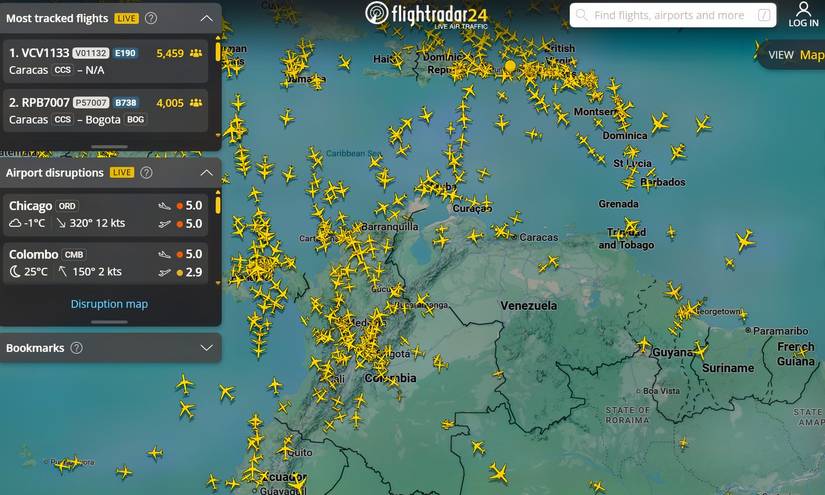Click the P57007 callsign badge
Image resolution: width=825 pixels, height=495 pixels.
coord(91,103)
